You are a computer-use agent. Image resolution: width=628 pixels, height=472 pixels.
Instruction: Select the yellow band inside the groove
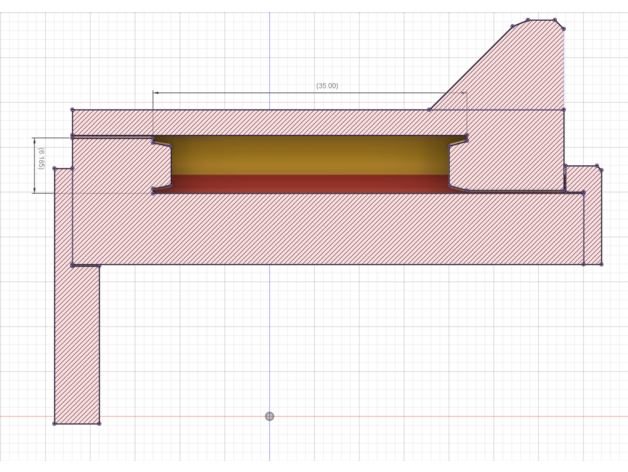tap(310, 155)
